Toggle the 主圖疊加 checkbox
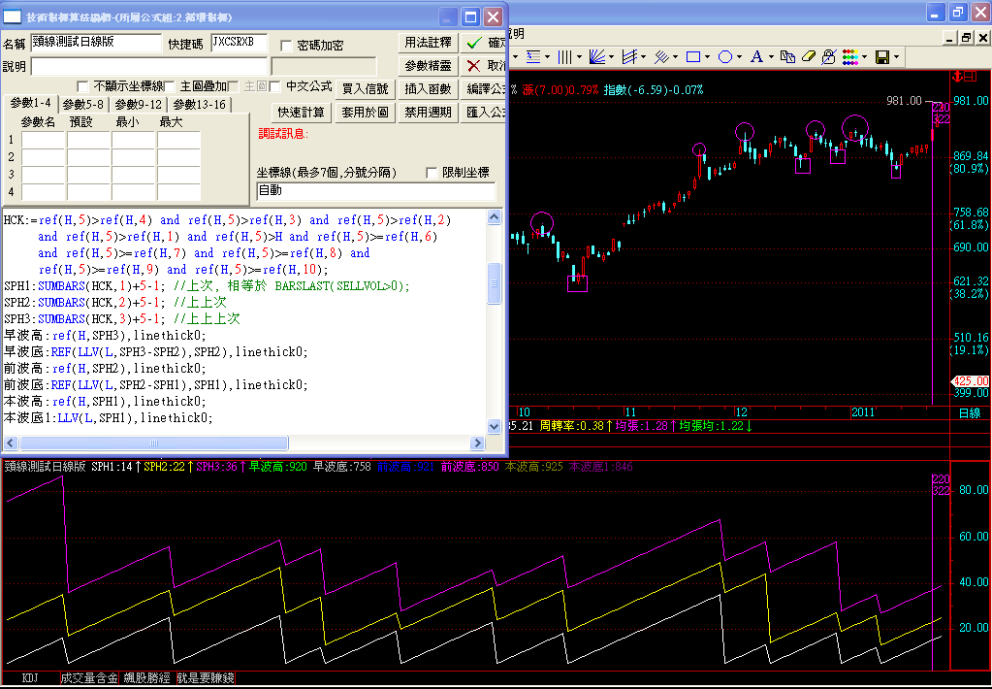Image resolution: width=992 pixels, height=689 pixels. tap(169, 86)
